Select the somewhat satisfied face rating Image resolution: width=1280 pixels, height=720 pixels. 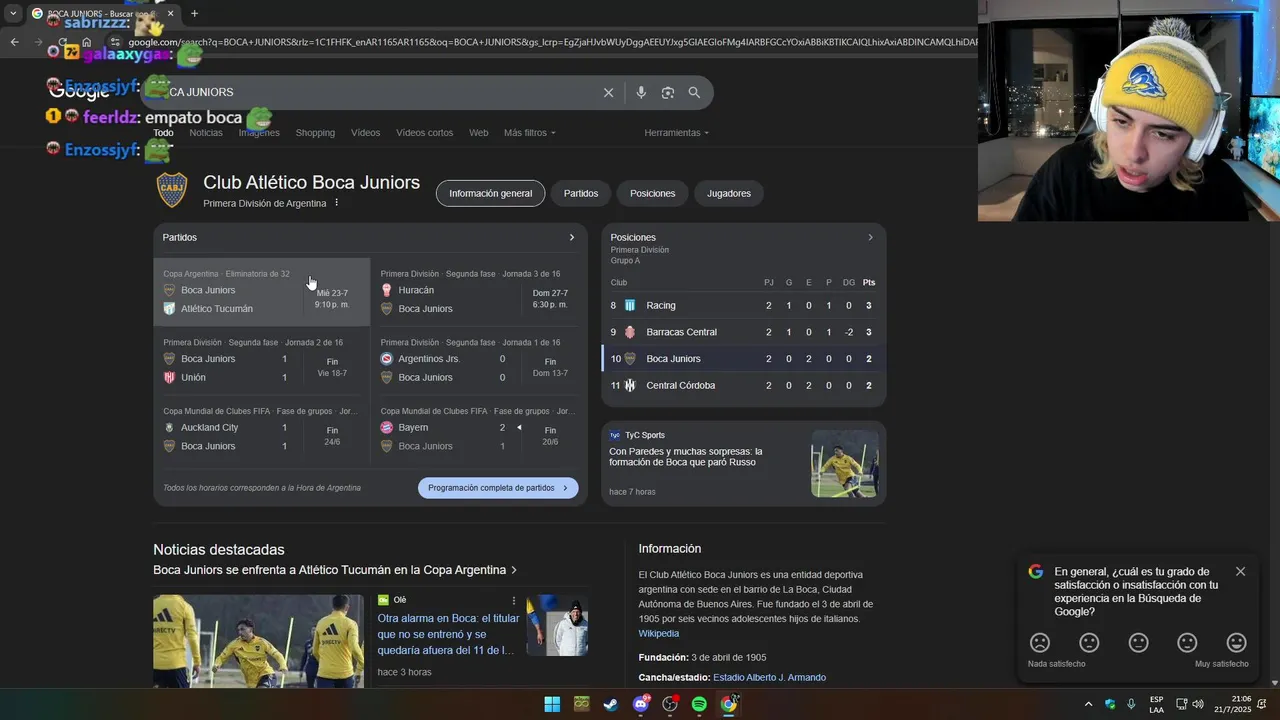1187,643
